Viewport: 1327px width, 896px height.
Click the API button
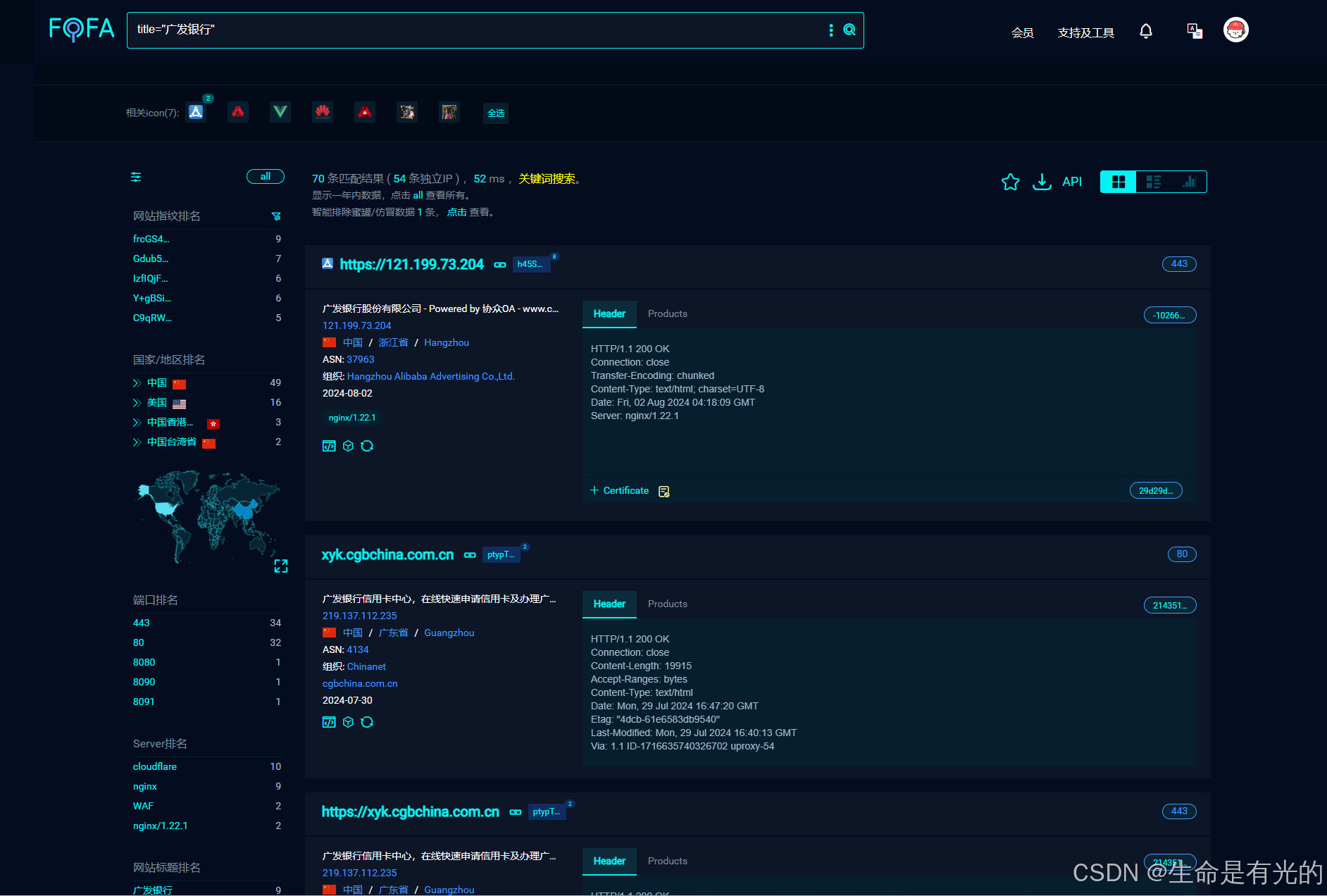click(x=1072, y=182)
